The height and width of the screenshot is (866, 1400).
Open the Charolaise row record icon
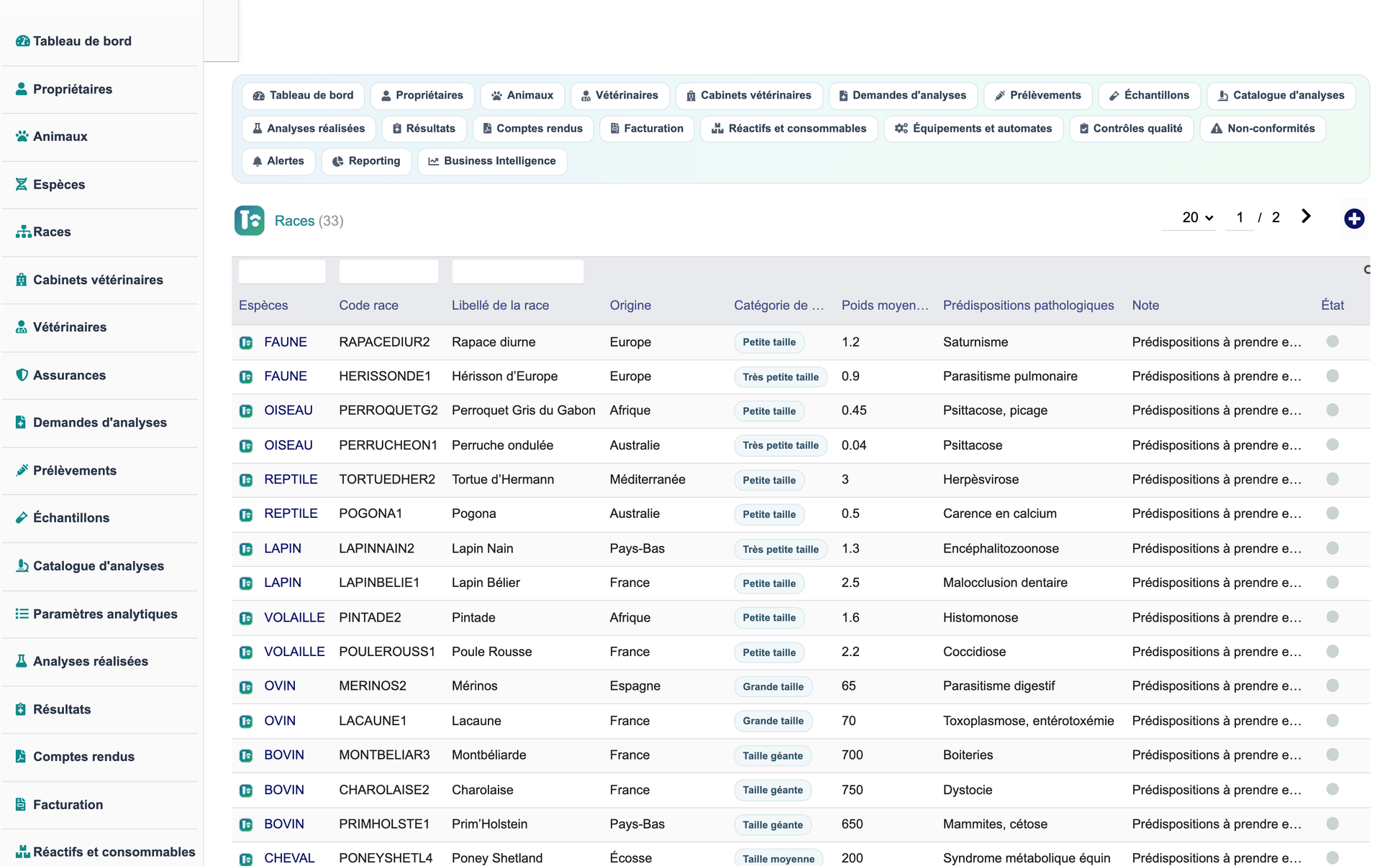pyautogui.click(x=246, y=790)
